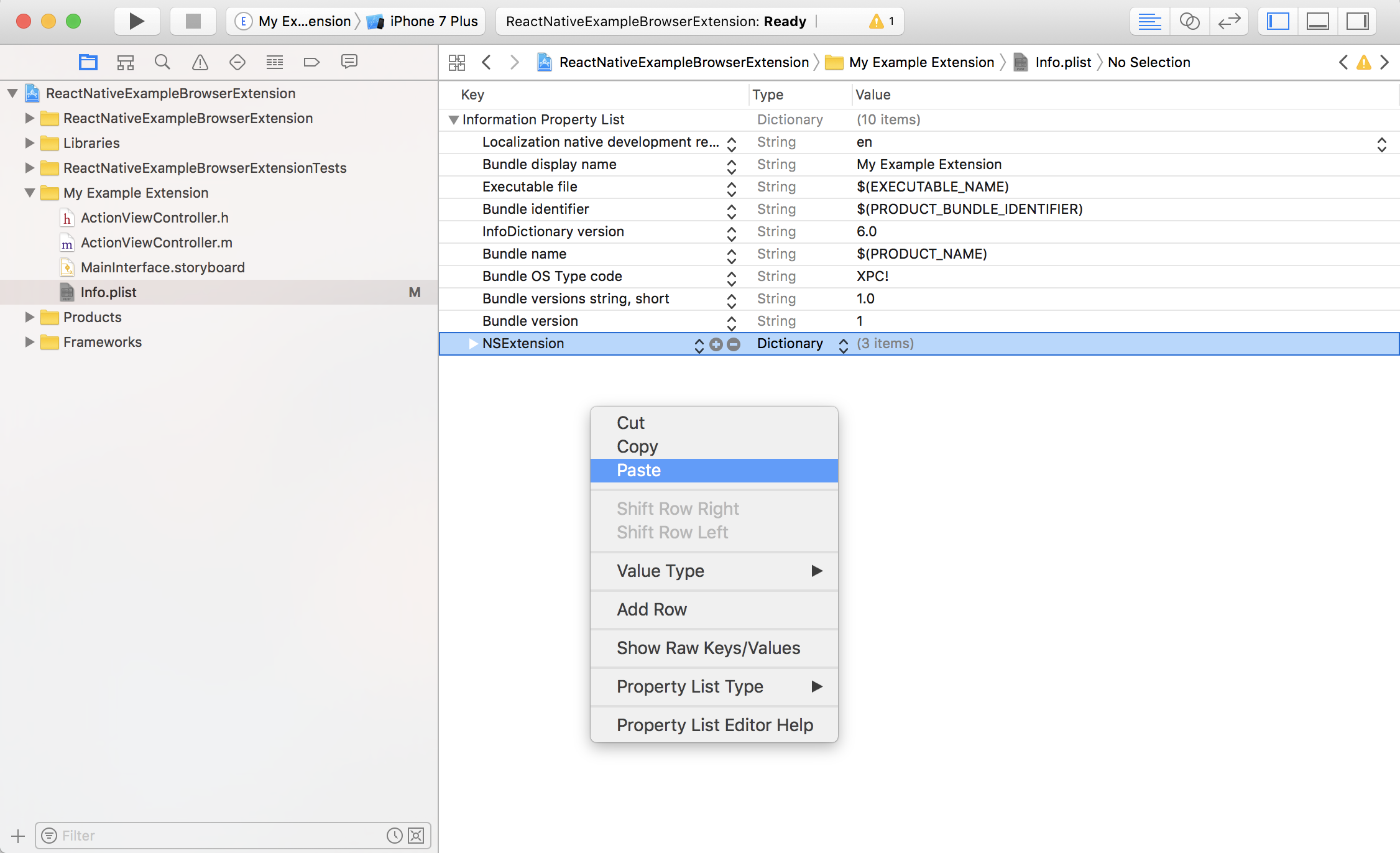Image resolution: width=1400 pixels, height=853 pixels.
Task: Switch to the Assistant editor
Action: [x=1189, y=21]
